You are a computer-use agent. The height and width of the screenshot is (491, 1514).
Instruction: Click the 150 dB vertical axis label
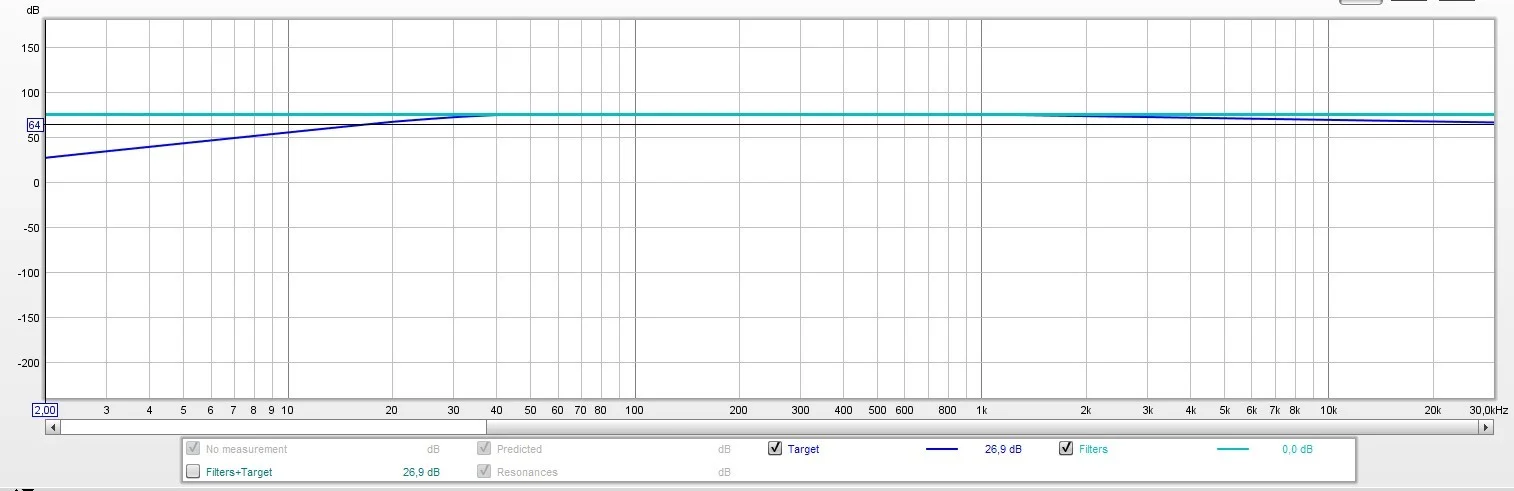click(x=31, y=48)
